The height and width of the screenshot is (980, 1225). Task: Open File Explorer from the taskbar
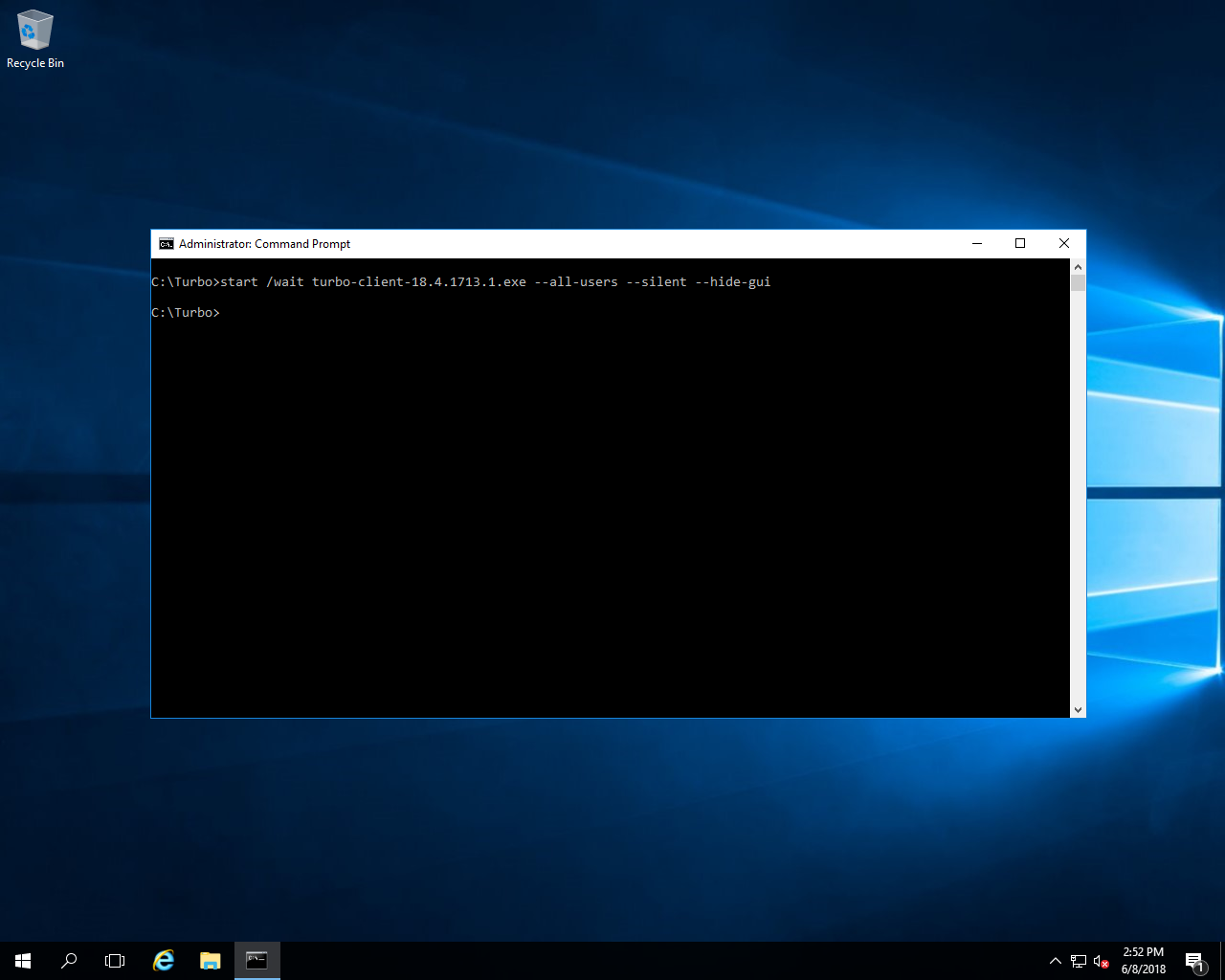click(x=210, y=960)
